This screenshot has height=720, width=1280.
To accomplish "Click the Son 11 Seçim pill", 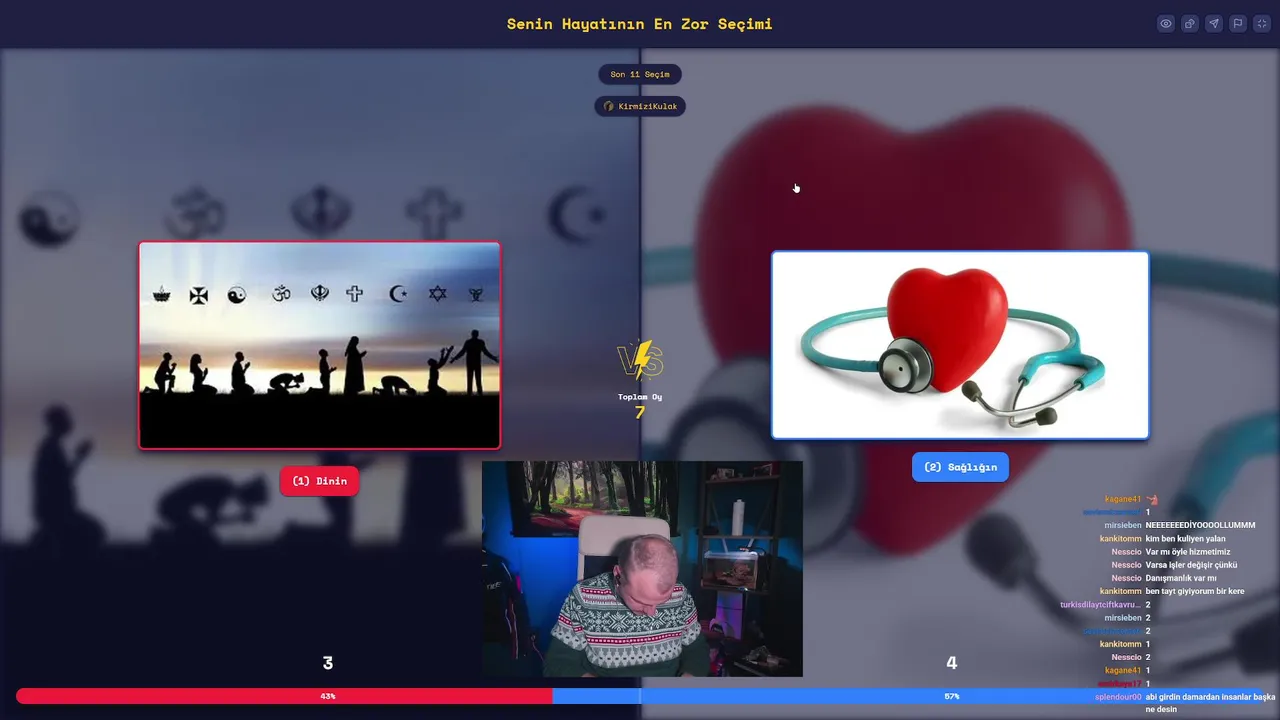I will (x=640, y=74).
